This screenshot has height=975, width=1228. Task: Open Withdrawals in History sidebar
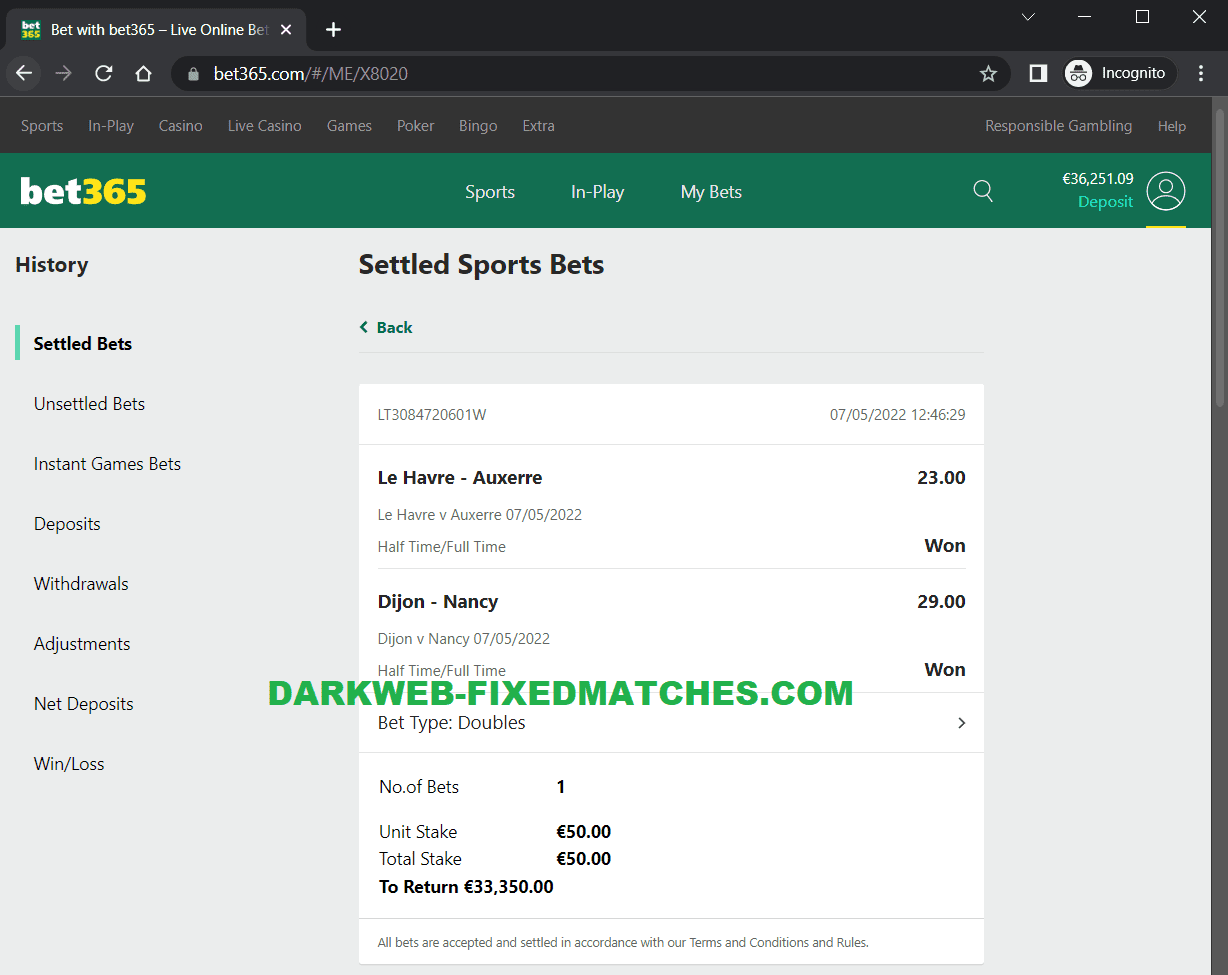81,584
